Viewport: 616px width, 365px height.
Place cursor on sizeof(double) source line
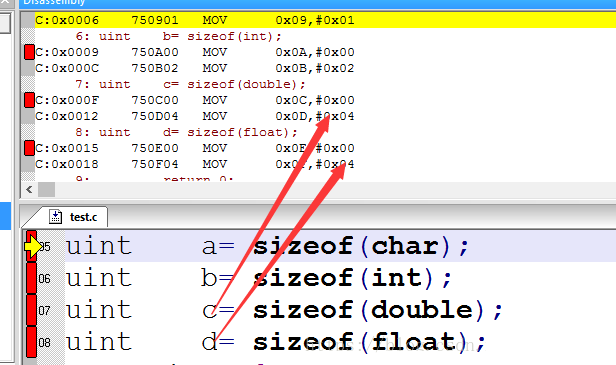(284, 310)
